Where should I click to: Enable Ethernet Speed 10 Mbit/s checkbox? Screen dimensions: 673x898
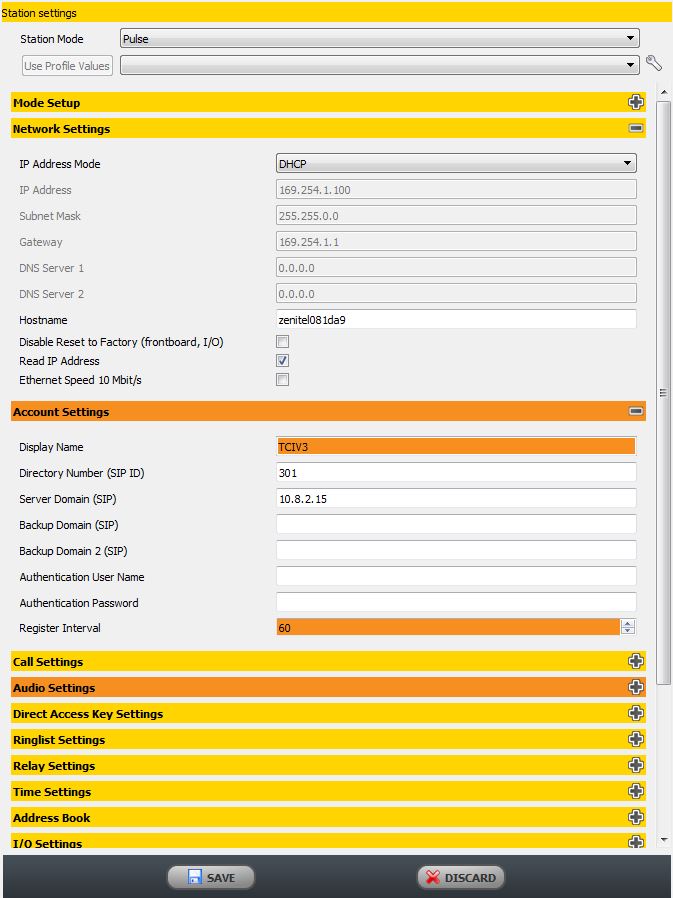283,380
